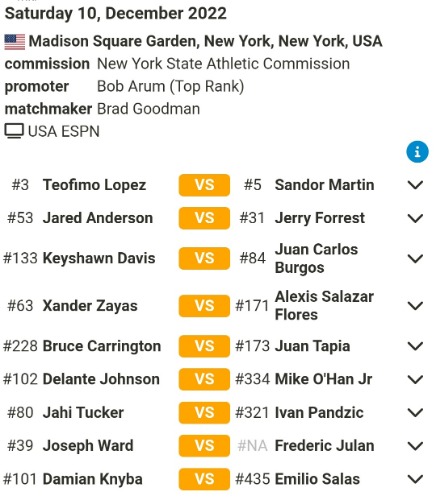The height and width of the screenshot is (500, 436).
Task: Open promoter Bob Arum (Top Rank)
Action: pos(170,86)
